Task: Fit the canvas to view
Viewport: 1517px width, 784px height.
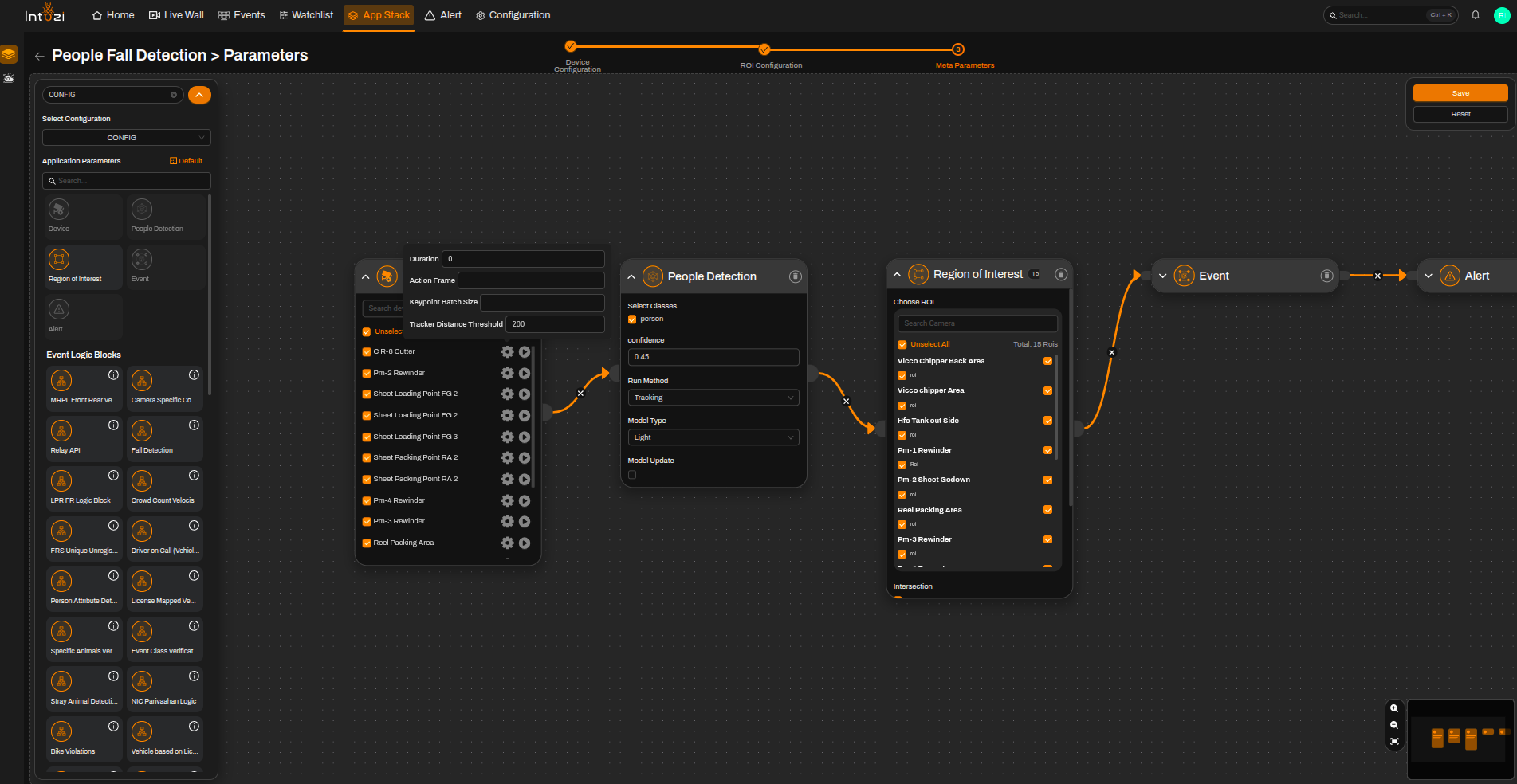Action: 1394,742
